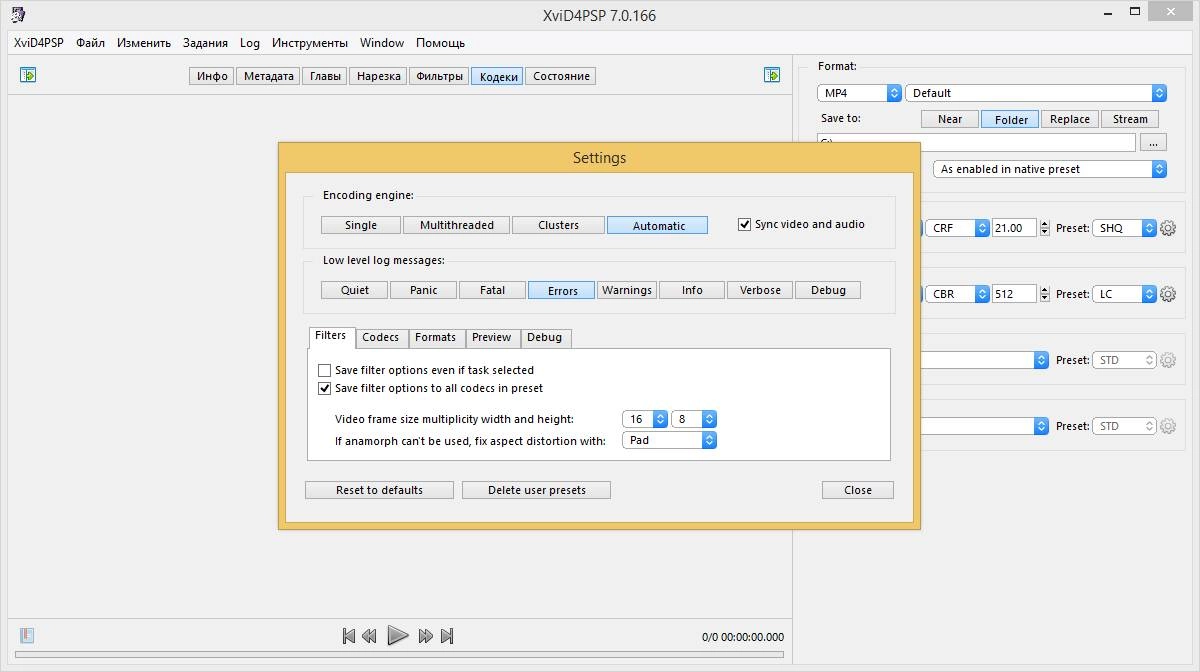The height and width of the screenshot is (672, 1200).
Task: Open the MP4 format dropdown
Action: (x=859, y=93)
